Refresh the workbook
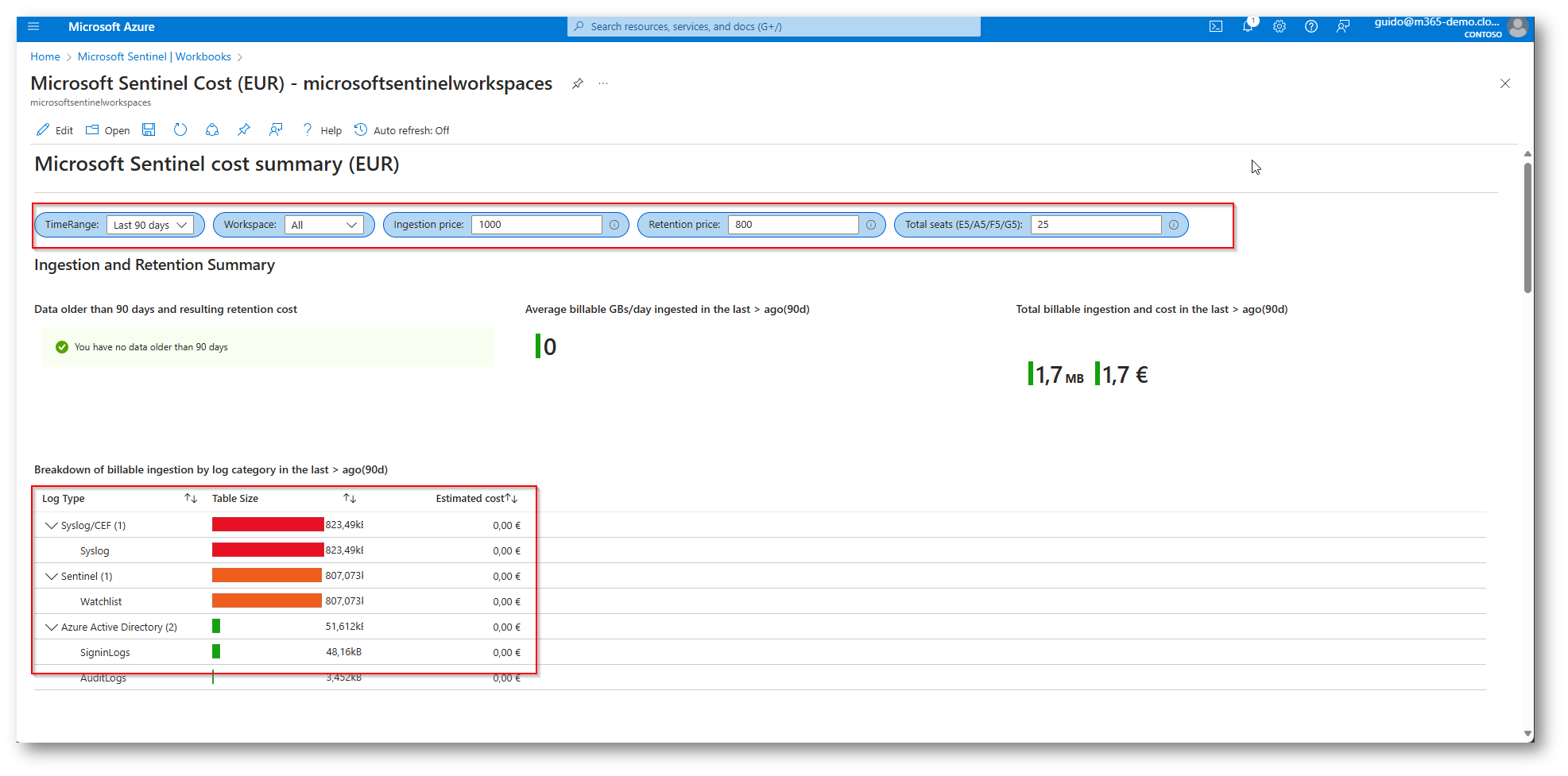1568x776 pixels. point(180,129)
